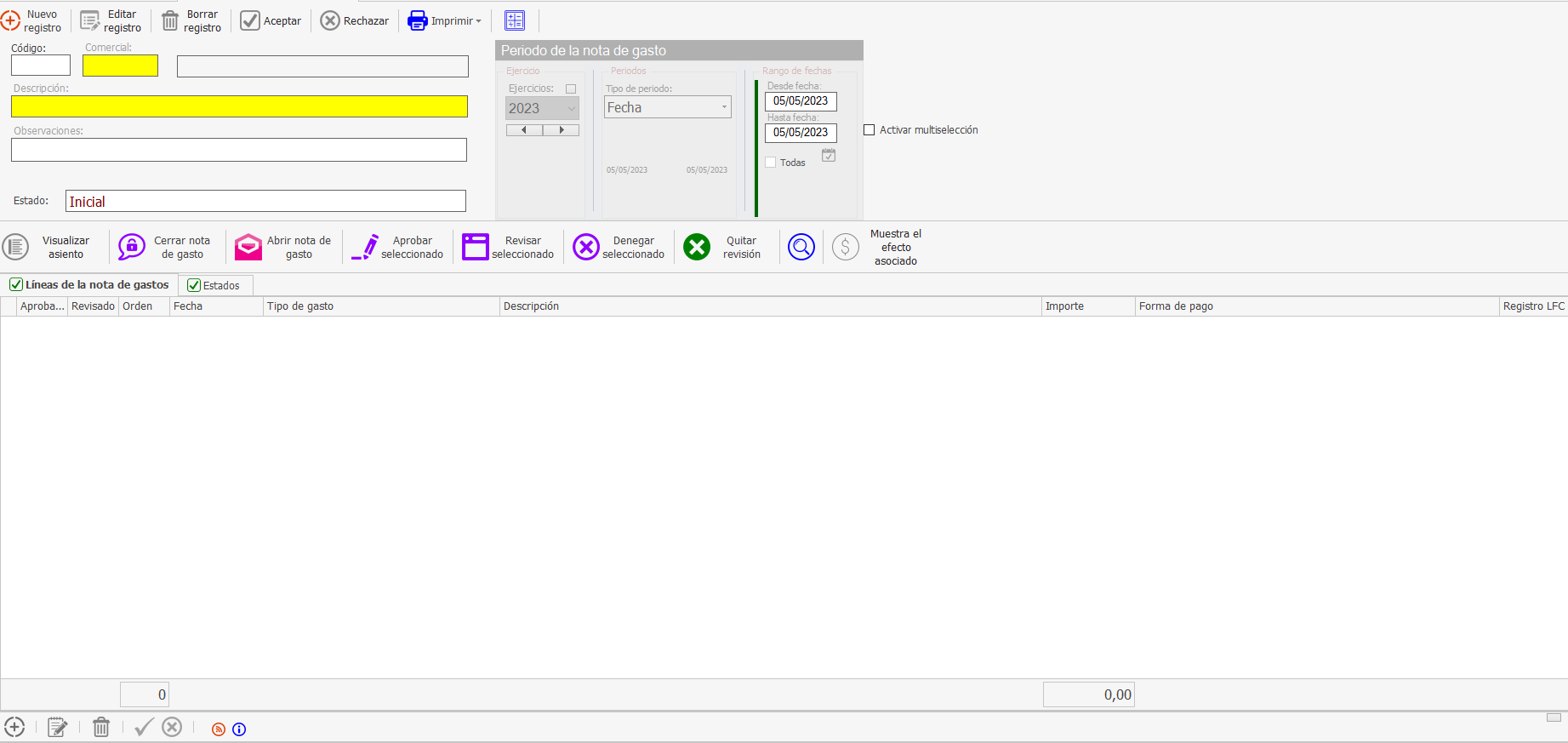Click Cerrar nota de gasto icon
1568x743 pixels.
132,248
